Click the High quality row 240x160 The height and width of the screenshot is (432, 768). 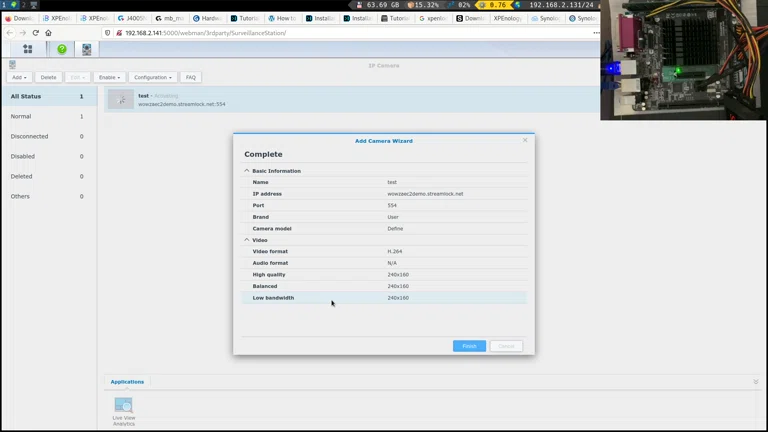click(384, 275)
